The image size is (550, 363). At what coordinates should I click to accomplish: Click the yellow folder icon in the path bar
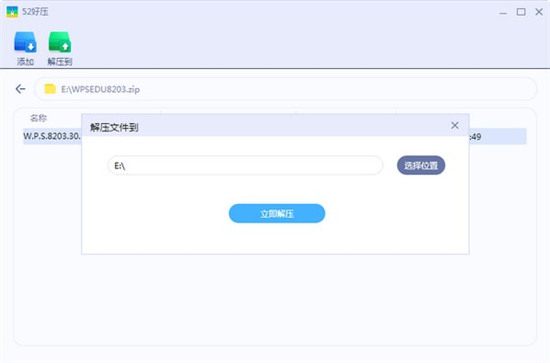tap(50, 89)
